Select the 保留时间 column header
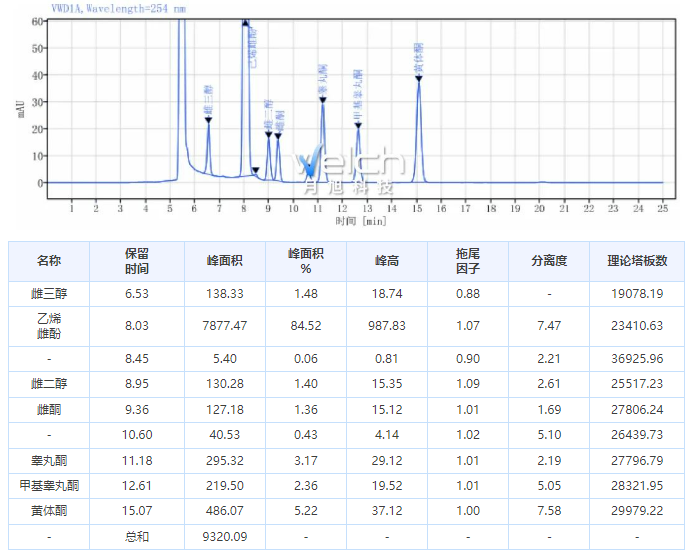The image size is (691, 553). pos(137,261)
